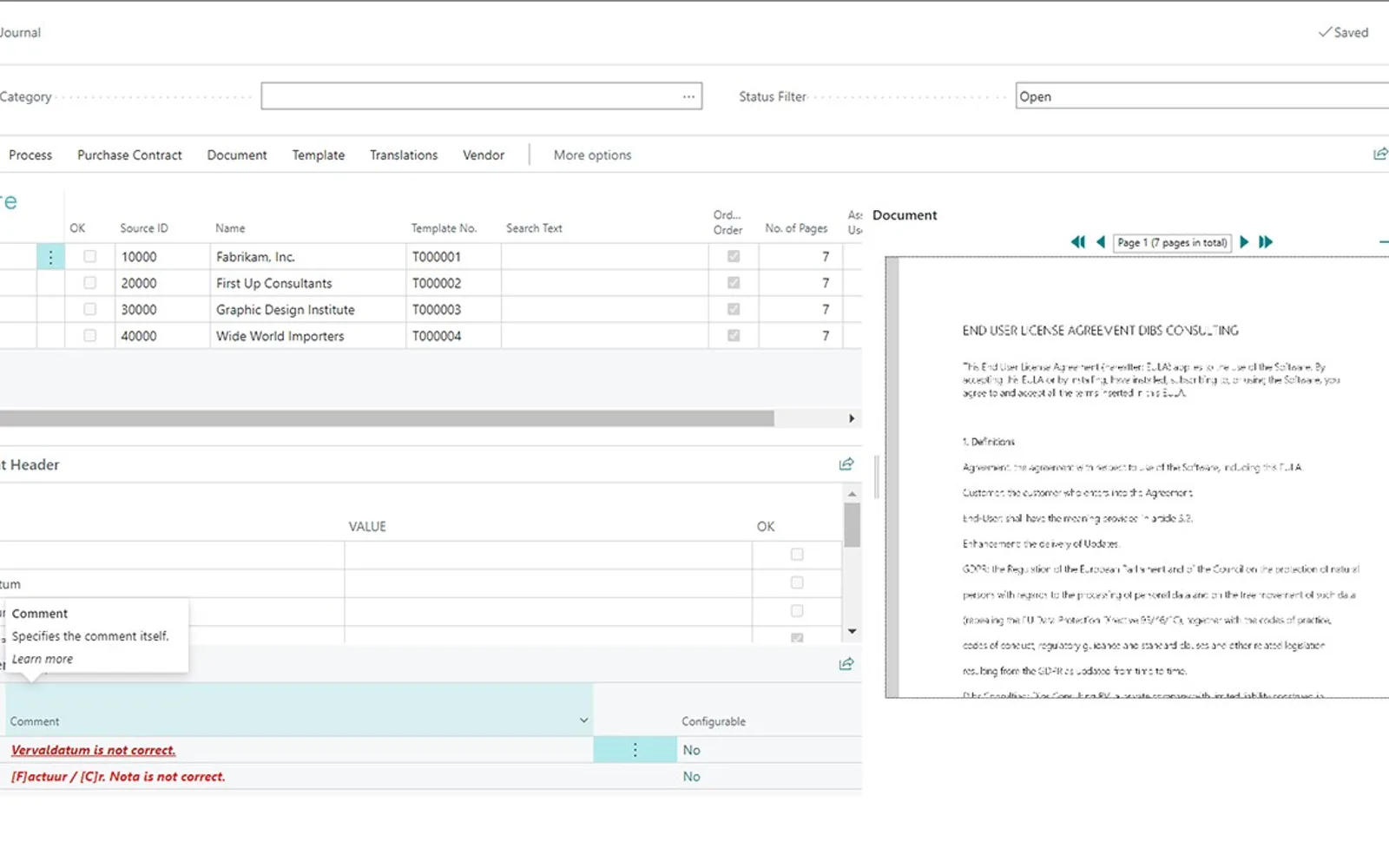Toggle order checkbox in T000004 row
Viewport: 1389px width, 868px height.
(734, 336)
